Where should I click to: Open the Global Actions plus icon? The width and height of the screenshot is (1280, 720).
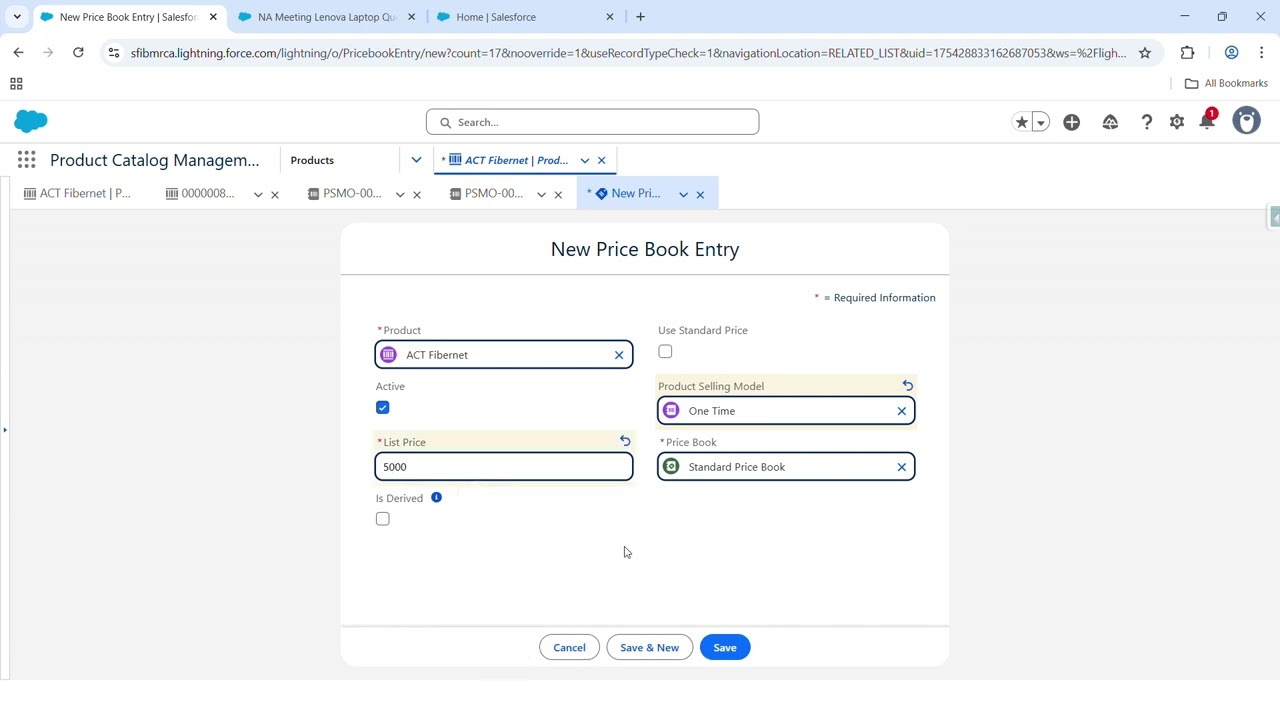pos(1072,122)
